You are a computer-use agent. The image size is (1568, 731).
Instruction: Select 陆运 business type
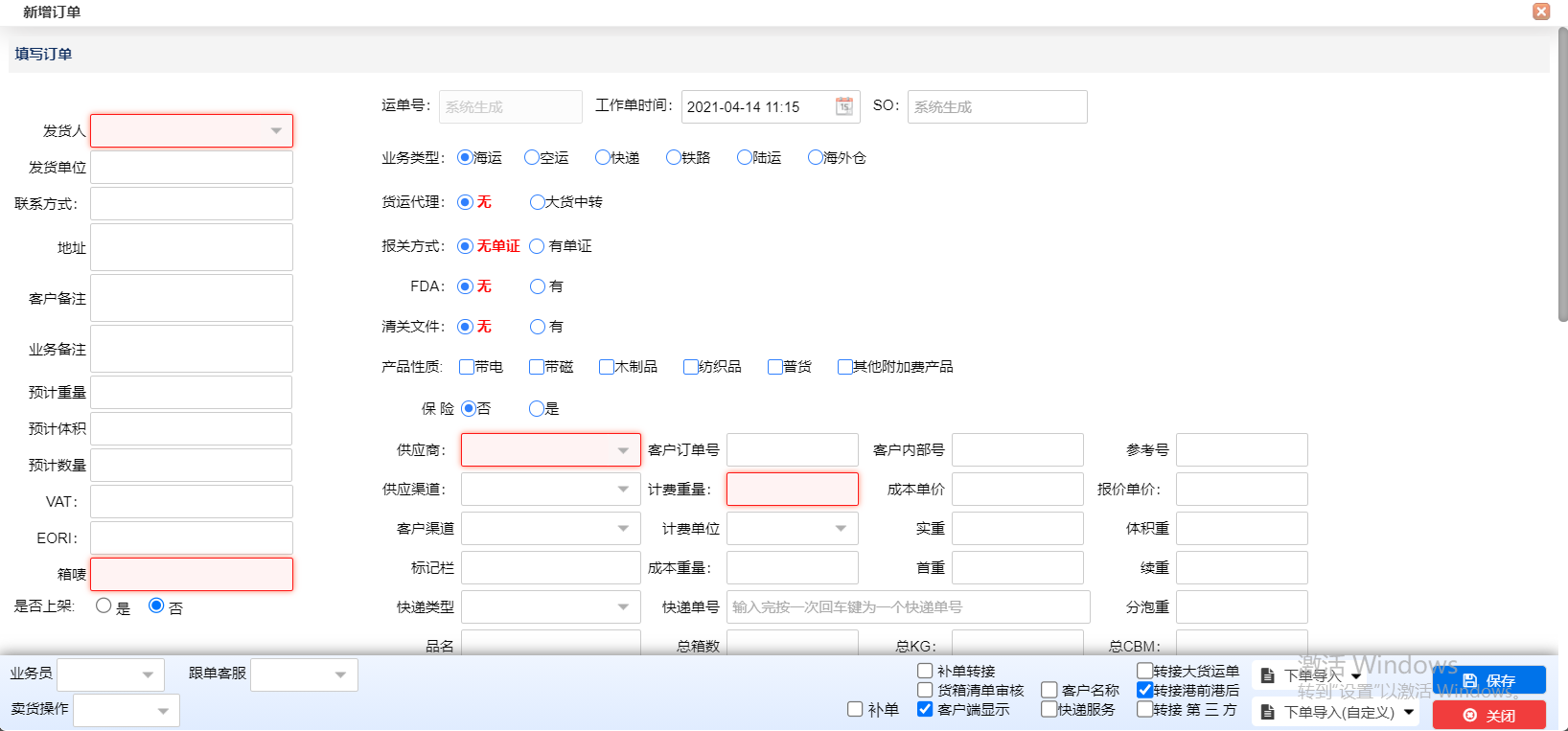click(745, 157)
